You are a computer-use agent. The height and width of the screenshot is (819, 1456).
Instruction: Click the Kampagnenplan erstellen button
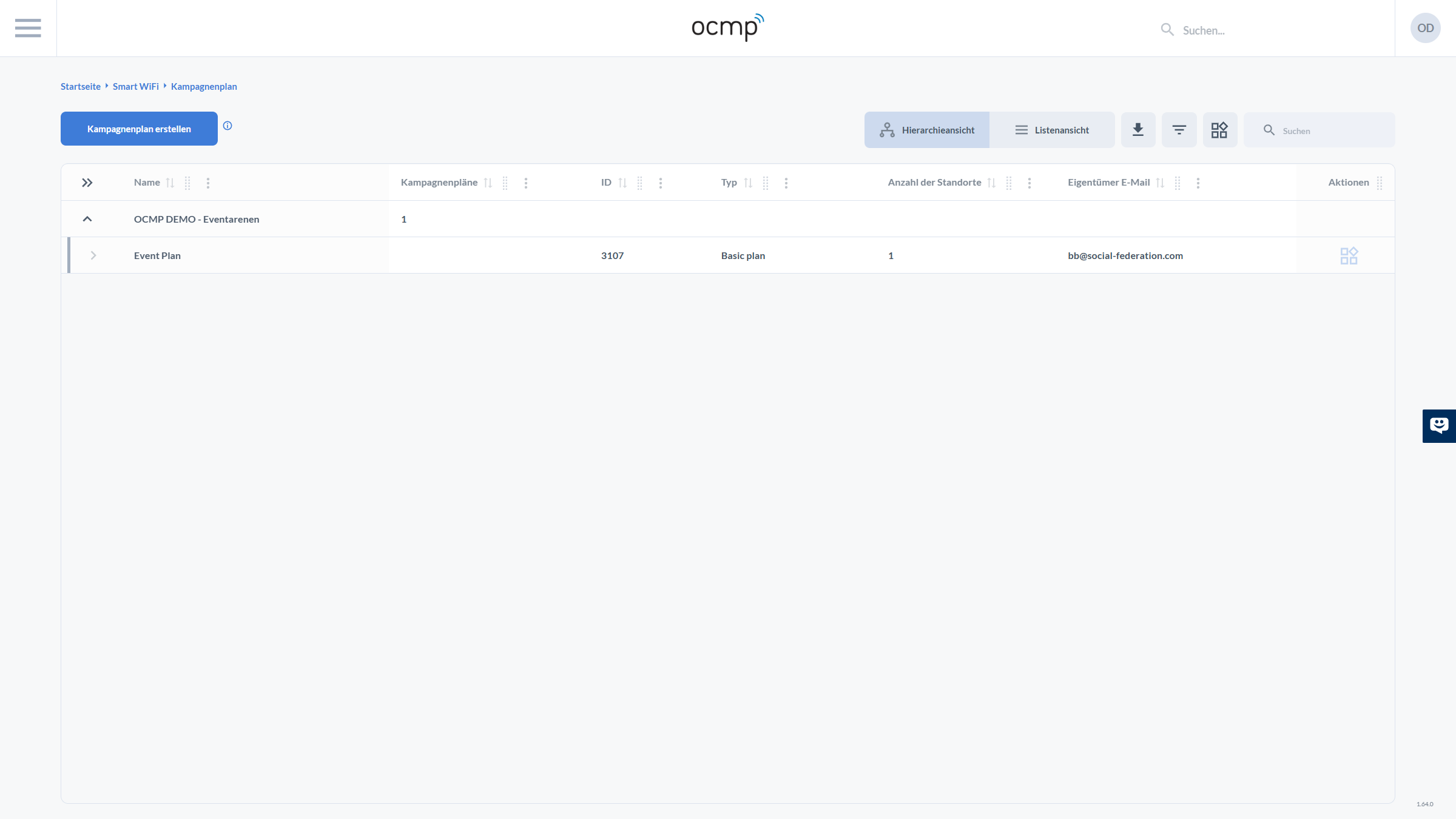point(139,129)
